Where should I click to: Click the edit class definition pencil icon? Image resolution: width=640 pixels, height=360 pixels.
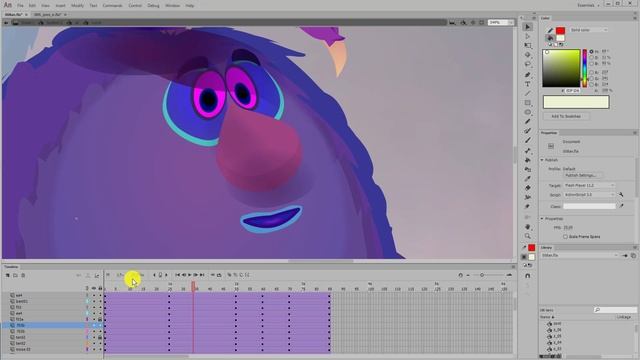[x=621, y=206]
